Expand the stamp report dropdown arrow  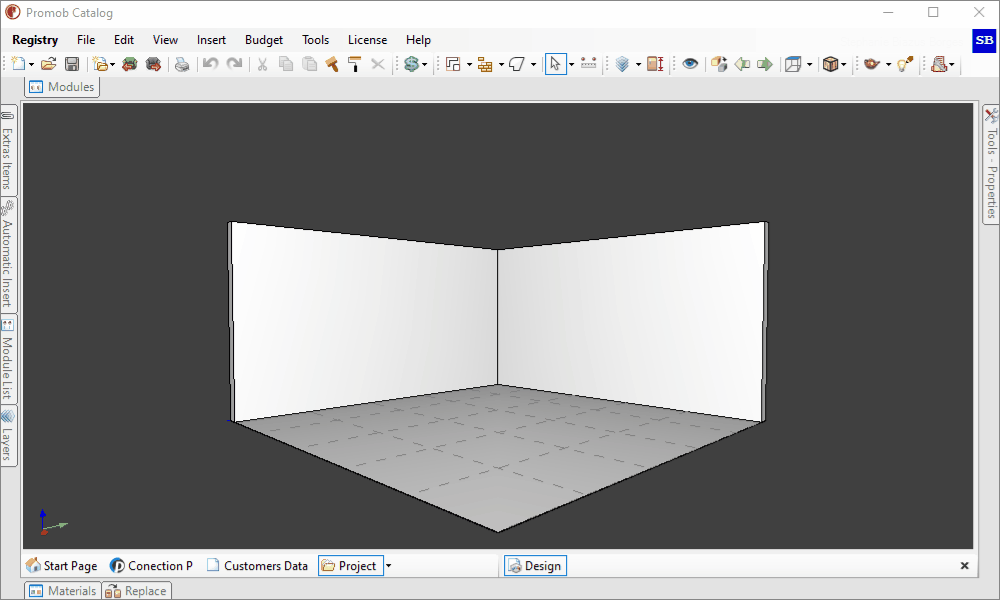pos(952,64)
